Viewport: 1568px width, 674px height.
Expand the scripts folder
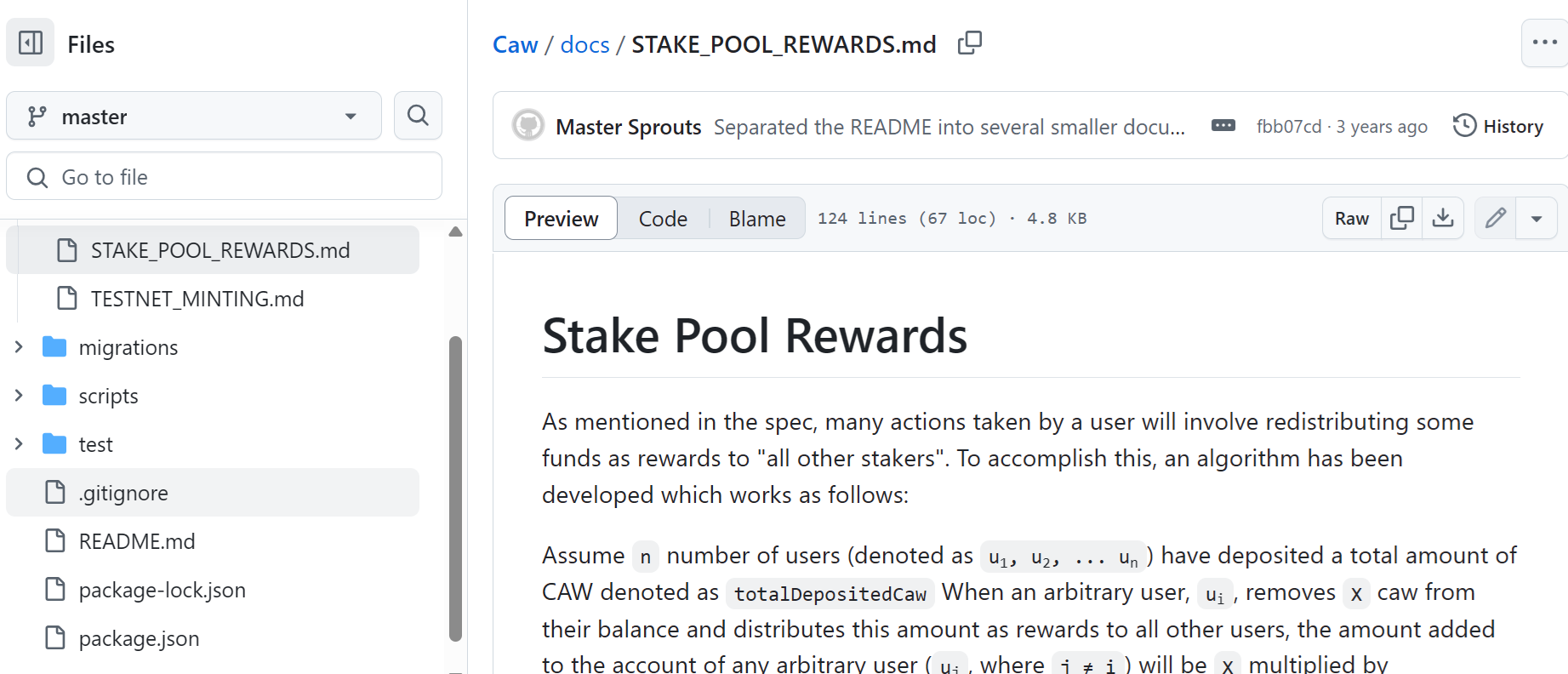(19, 396)
